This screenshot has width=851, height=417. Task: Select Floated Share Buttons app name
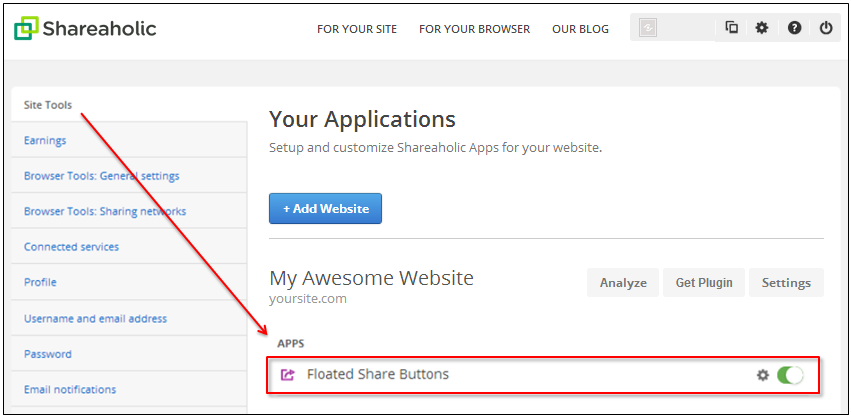click(x=378, y=374)
